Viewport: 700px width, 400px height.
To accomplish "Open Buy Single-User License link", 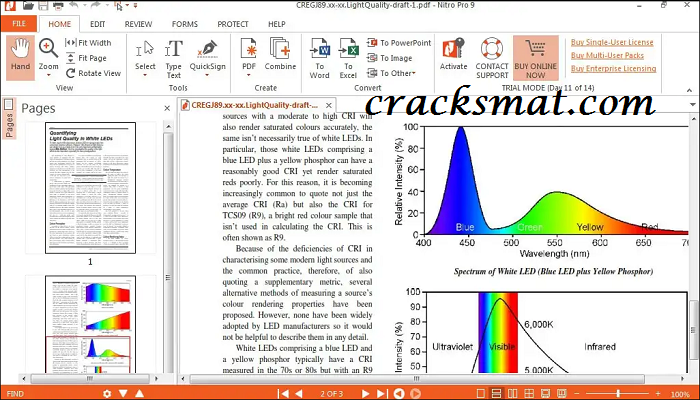I will pyautogui.click(x=612, y=42).
